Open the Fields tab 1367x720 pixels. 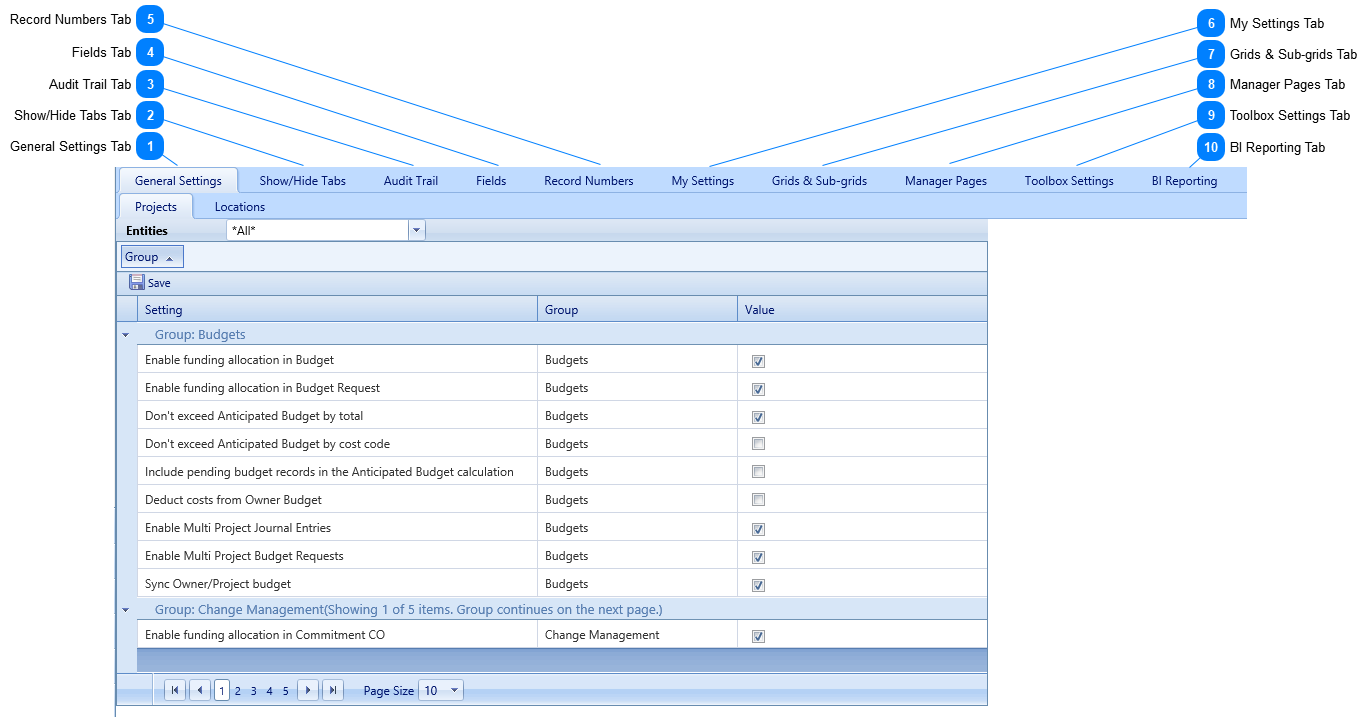coord(491,181)
